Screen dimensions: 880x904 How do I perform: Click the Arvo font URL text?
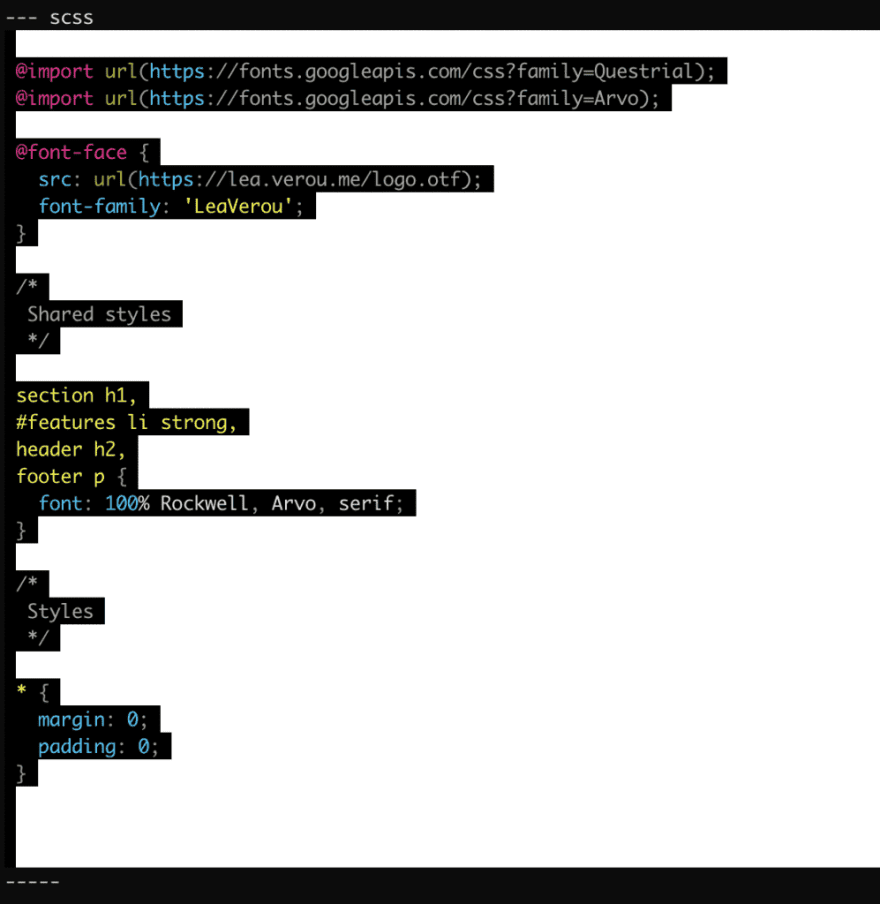pyautogui.click(x=393, y=98)
